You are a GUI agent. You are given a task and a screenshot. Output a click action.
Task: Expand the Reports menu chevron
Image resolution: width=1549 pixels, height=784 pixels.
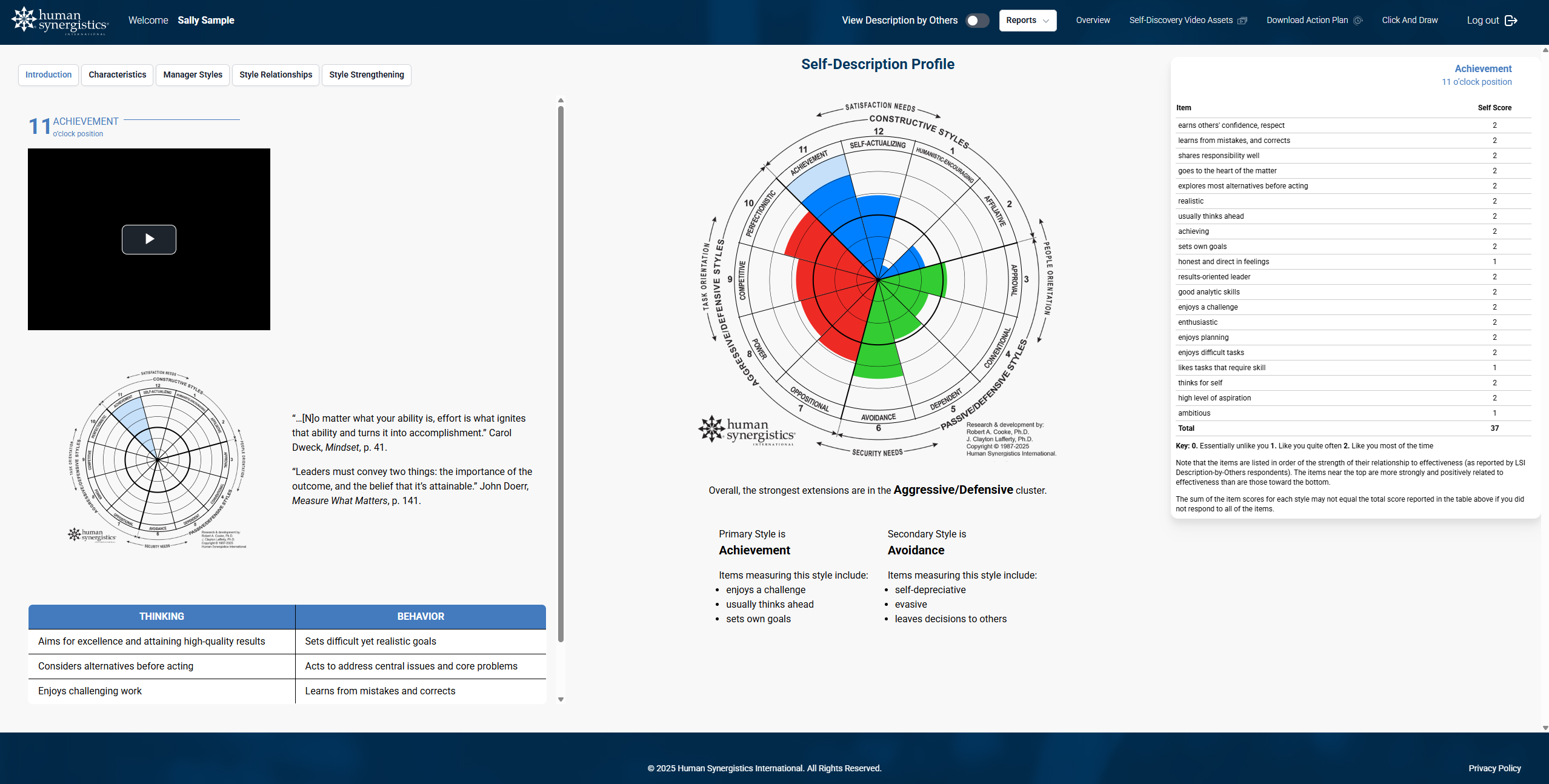(x=1048, y=20)
